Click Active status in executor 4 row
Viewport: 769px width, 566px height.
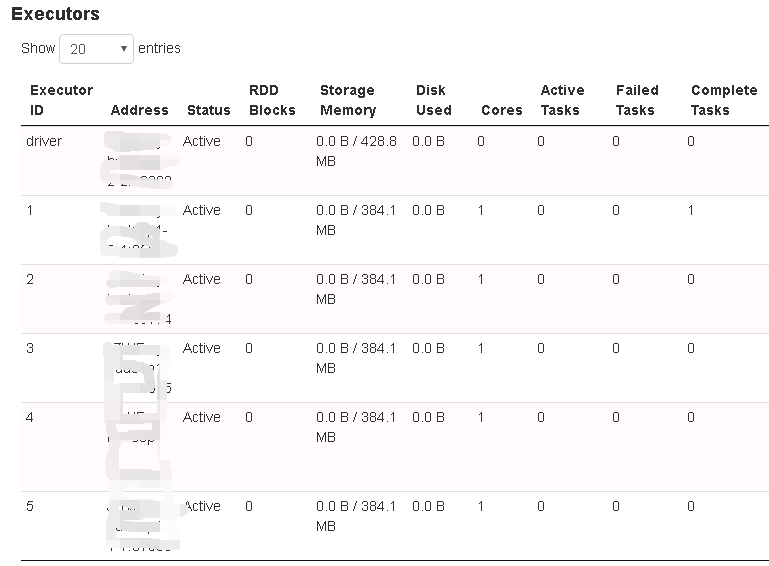point(202,417)
